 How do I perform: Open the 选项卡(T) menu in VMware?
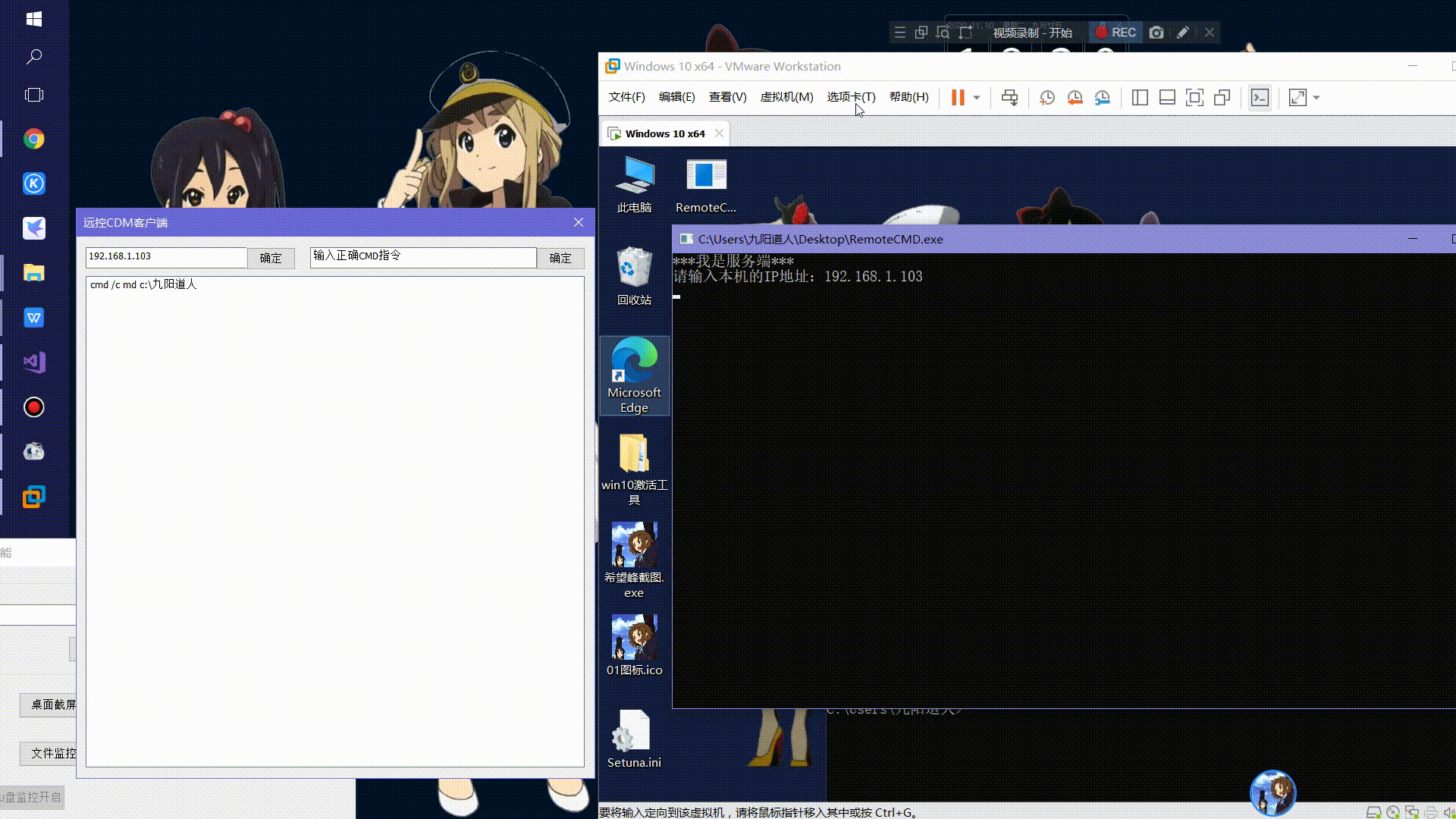(x=851, y=97)
